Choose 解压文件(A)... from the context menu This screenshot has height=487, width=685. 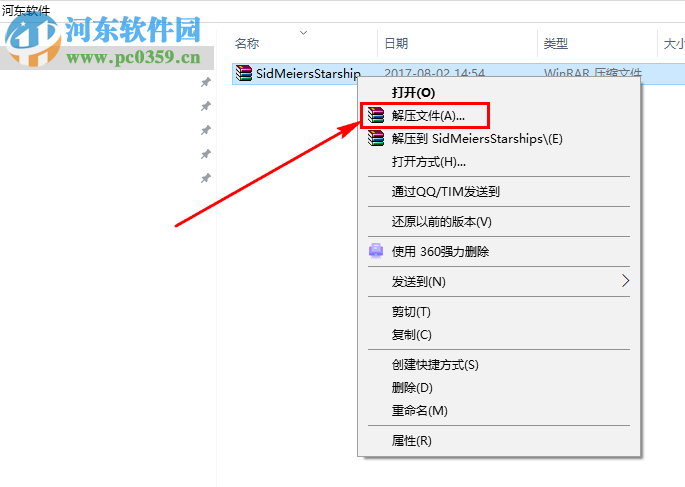[x=428, y=116]
